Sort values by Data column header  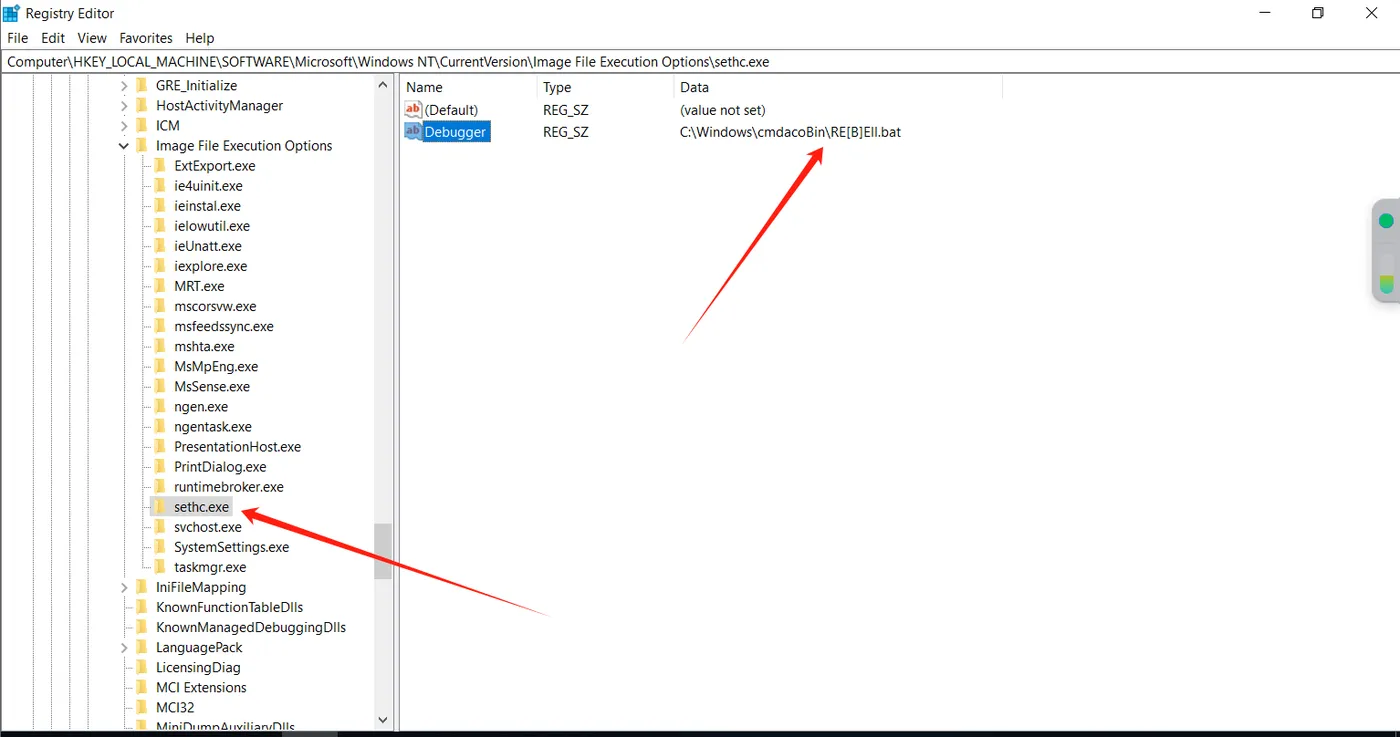838,87
